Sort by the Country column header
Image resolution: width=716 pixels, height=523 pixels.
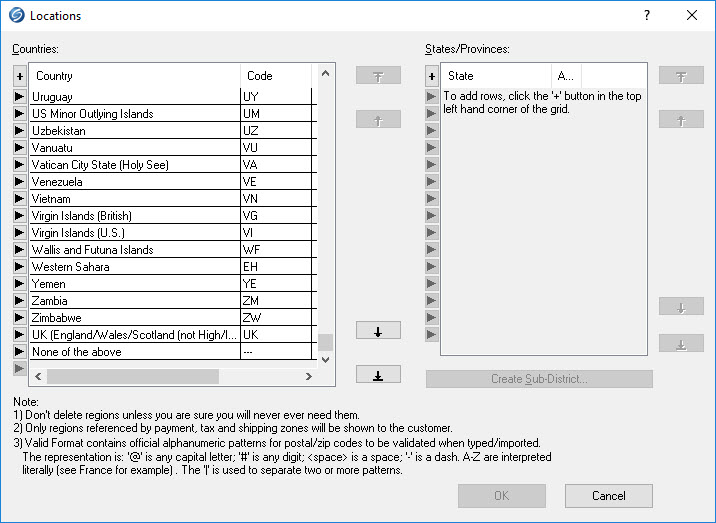coord(134,76)
